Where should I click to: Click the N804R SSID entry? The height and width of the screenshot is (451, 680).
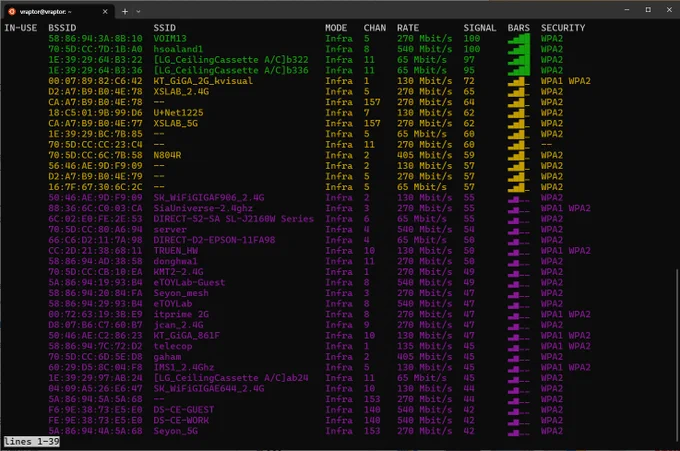(167, 155)
